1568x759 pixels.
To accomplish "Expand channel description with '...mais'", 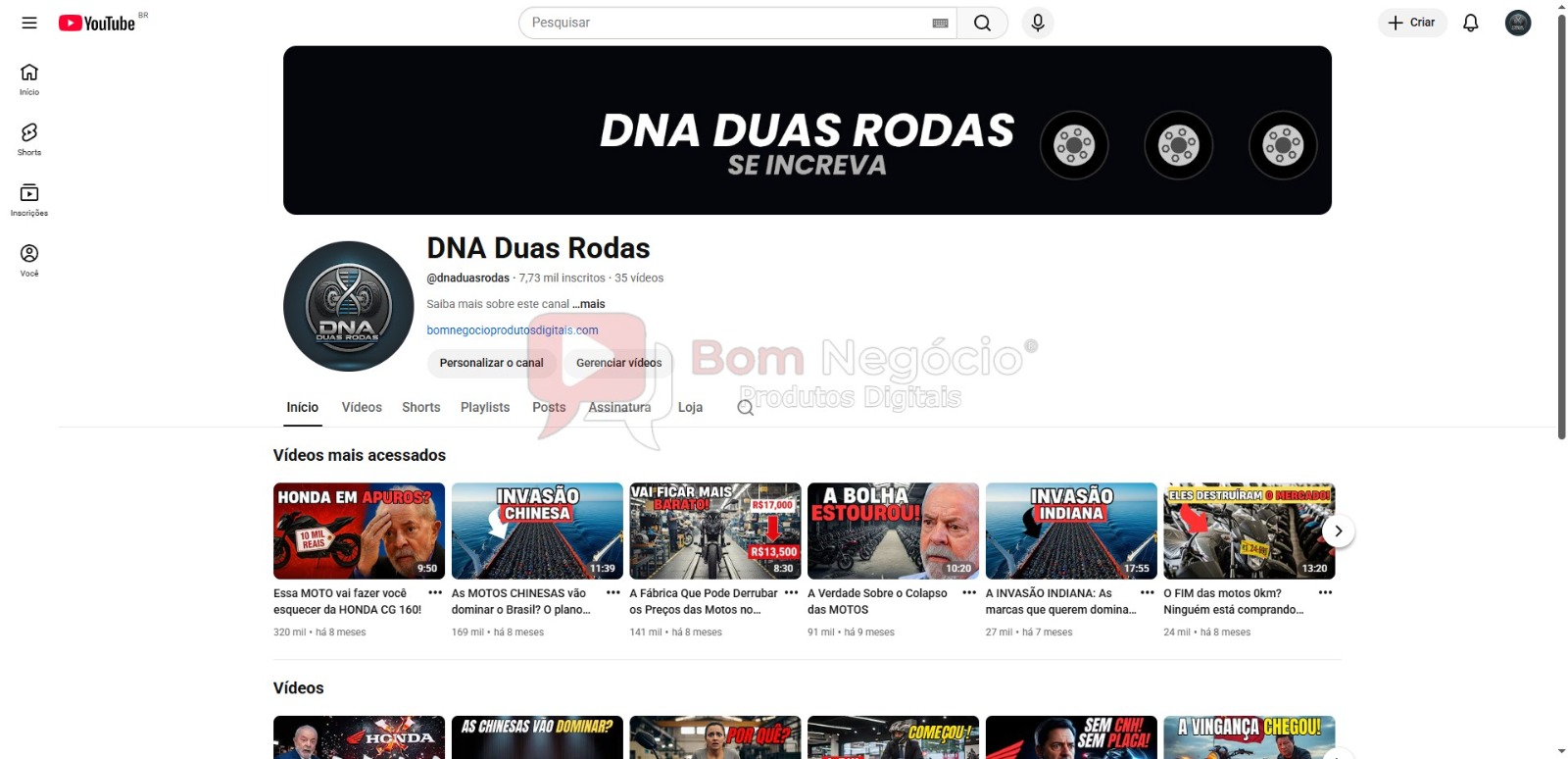I will tap(589, 304).
